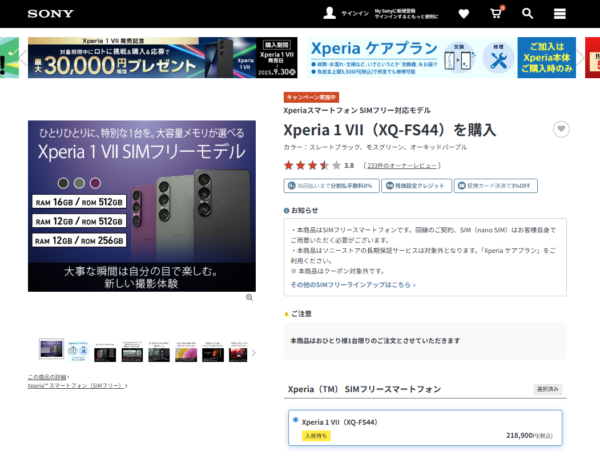Open the sign-in user icon
This screenshot has width=600, height=463.
click(x=329, y=13)
